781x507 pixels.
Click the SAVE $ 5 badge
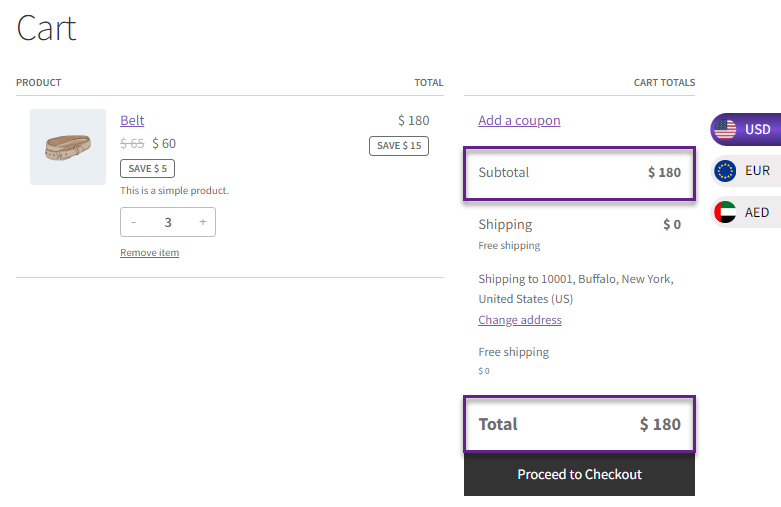(x=147, y=168)
